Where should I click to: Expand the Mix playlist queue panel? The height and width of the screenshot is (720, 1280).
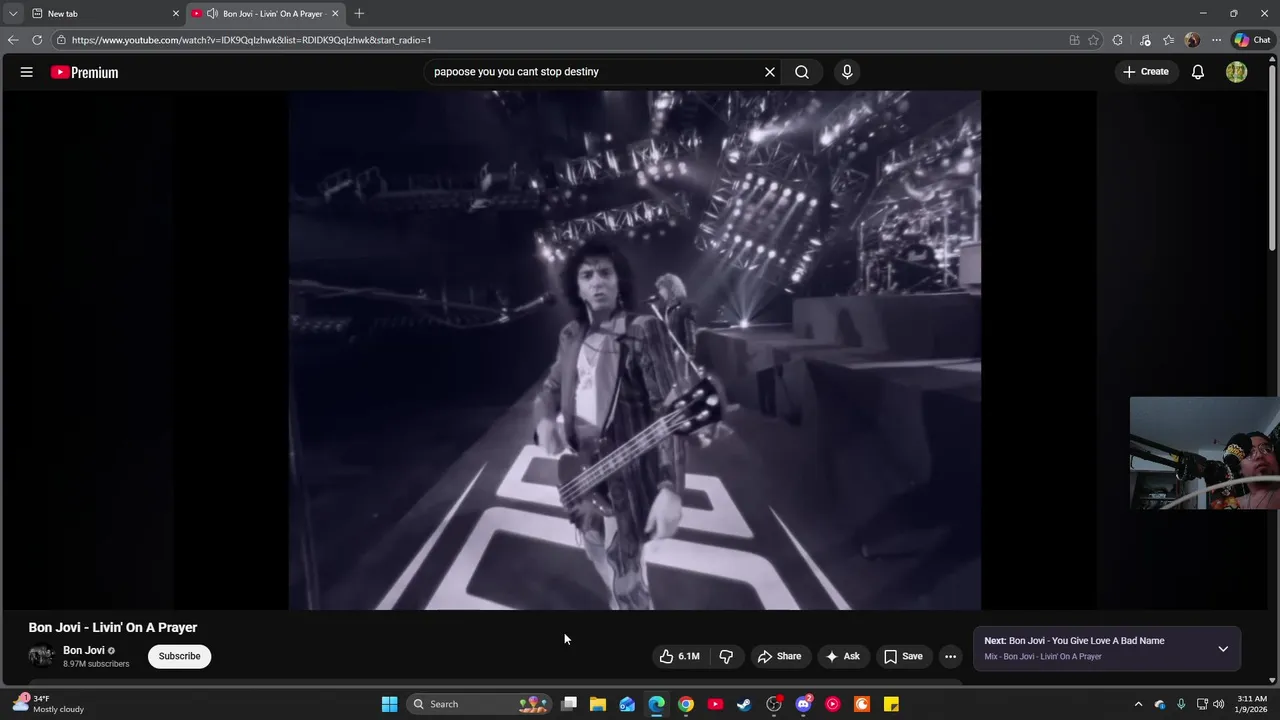coord(1223,649)
